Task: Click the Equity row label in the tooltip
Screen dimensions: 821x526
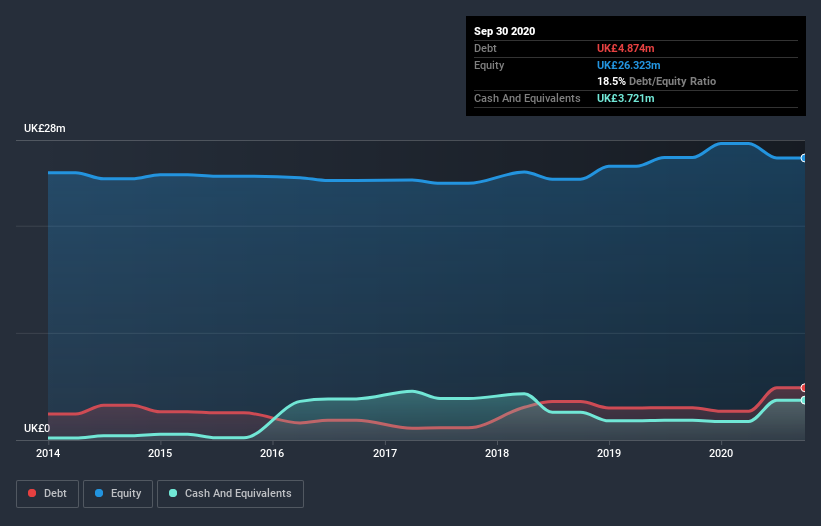Action: pos(489,65)
